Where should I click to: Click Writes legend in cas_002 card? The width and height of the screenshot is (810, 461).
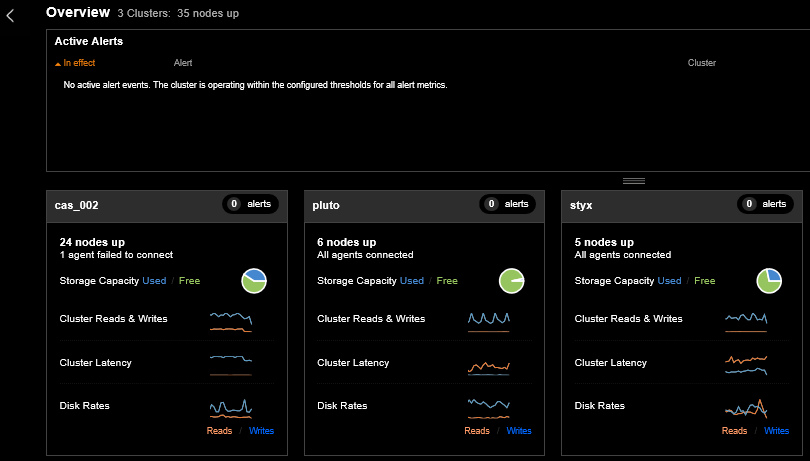tap(261, 431)
